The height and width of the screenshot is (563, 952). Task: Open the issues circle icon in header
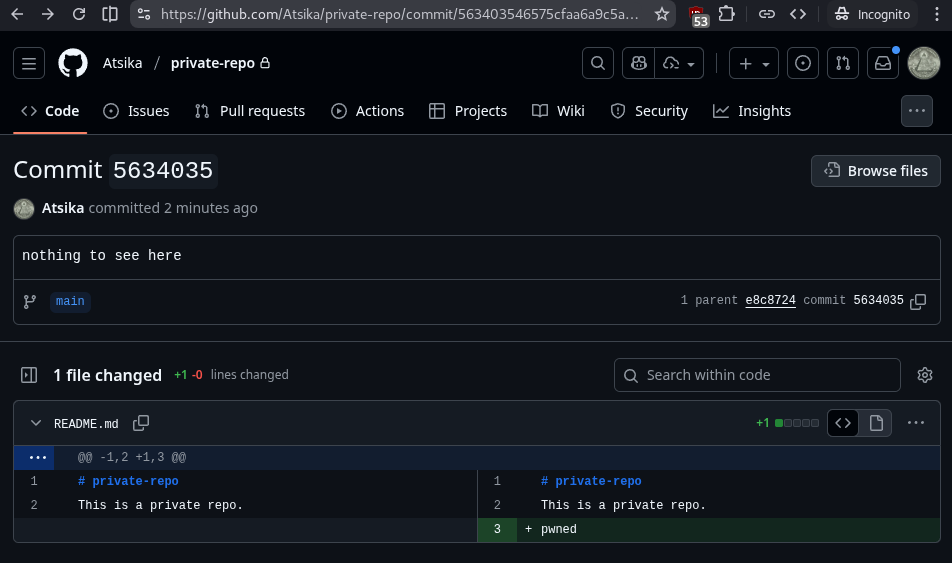coord(803,63)
